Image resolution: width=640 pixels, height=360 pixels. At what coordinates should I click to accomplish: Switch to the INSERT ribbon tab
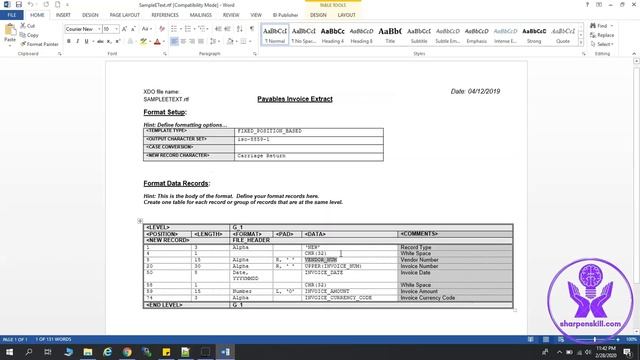coord(63,15)
